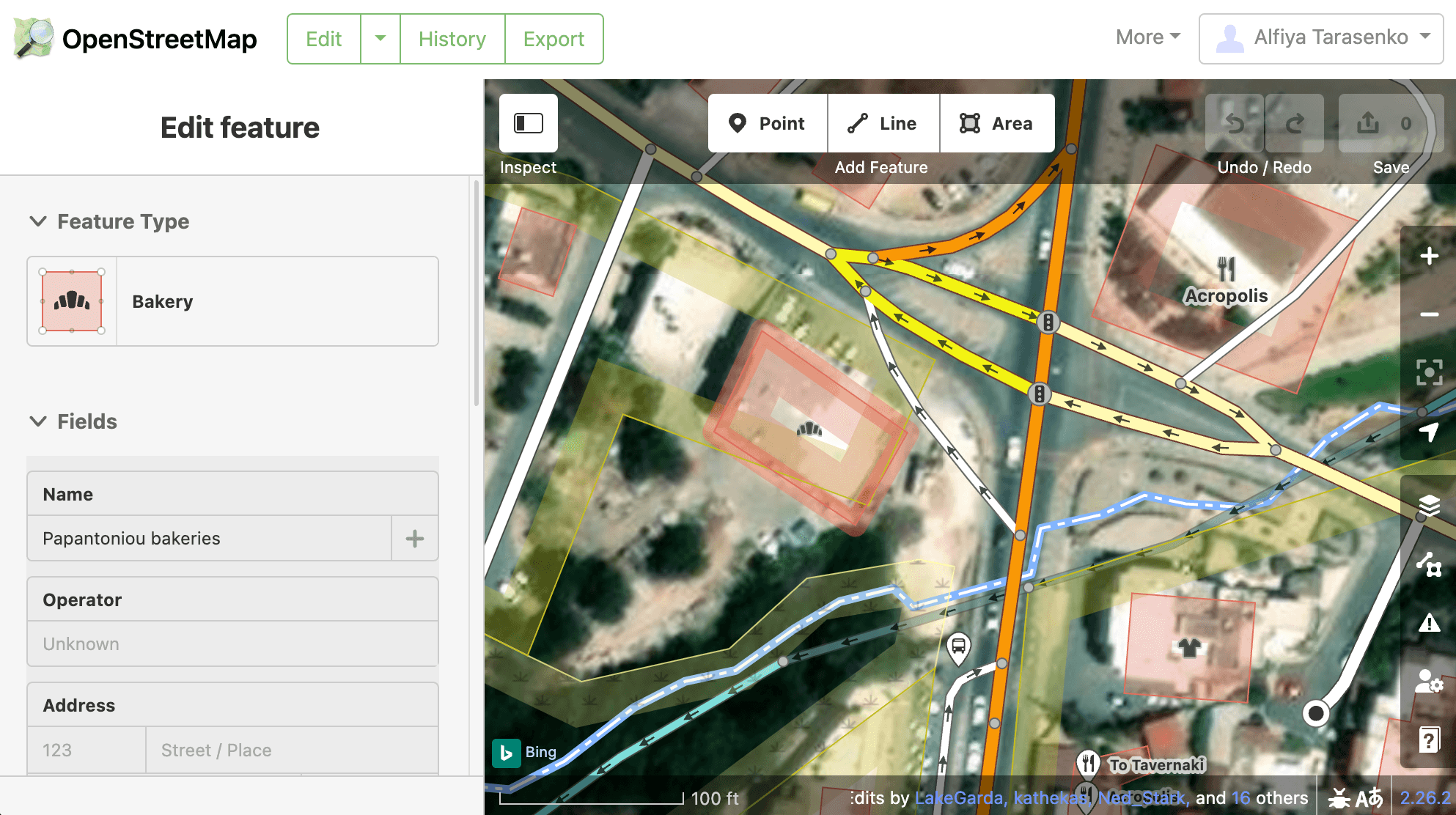The width and height of the screenshot is (1456, 815).
Task: Add a new Line feature
Action: coord(883,123)
